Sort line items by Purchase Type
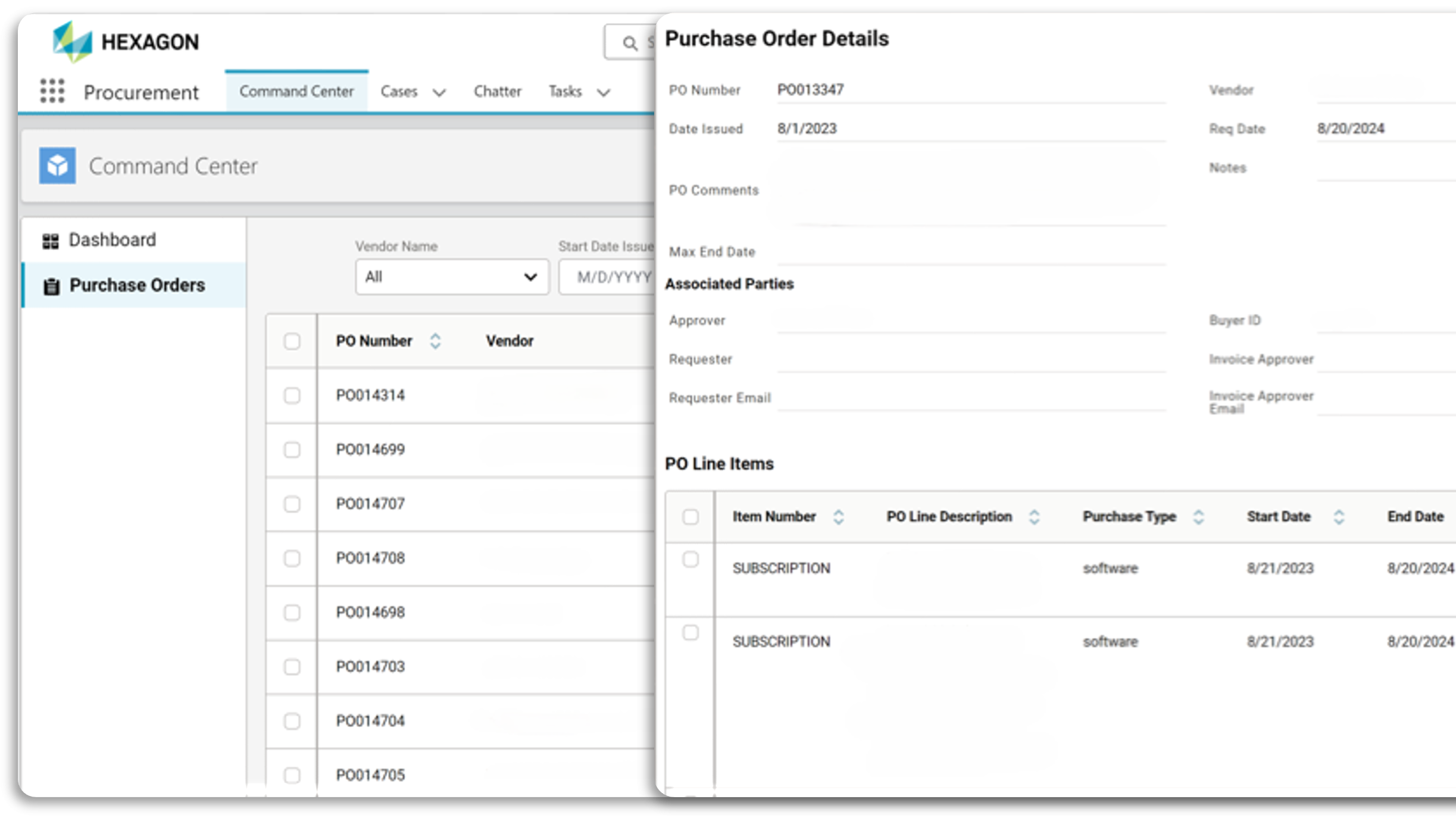This screenshot has width=1456, height=821. tap(1198, 517)
